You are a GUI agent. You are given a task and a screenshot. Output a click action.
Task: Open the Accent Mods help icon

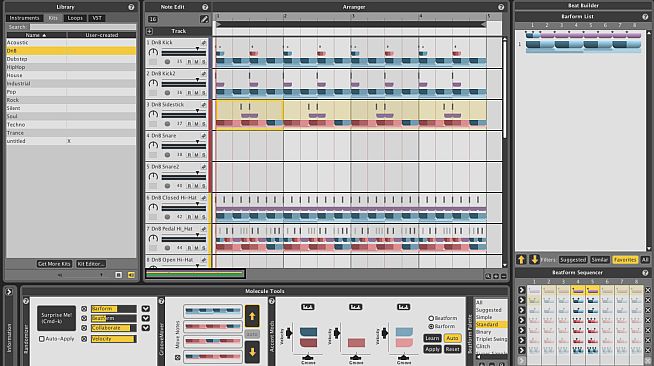click(x=272, y=301)
